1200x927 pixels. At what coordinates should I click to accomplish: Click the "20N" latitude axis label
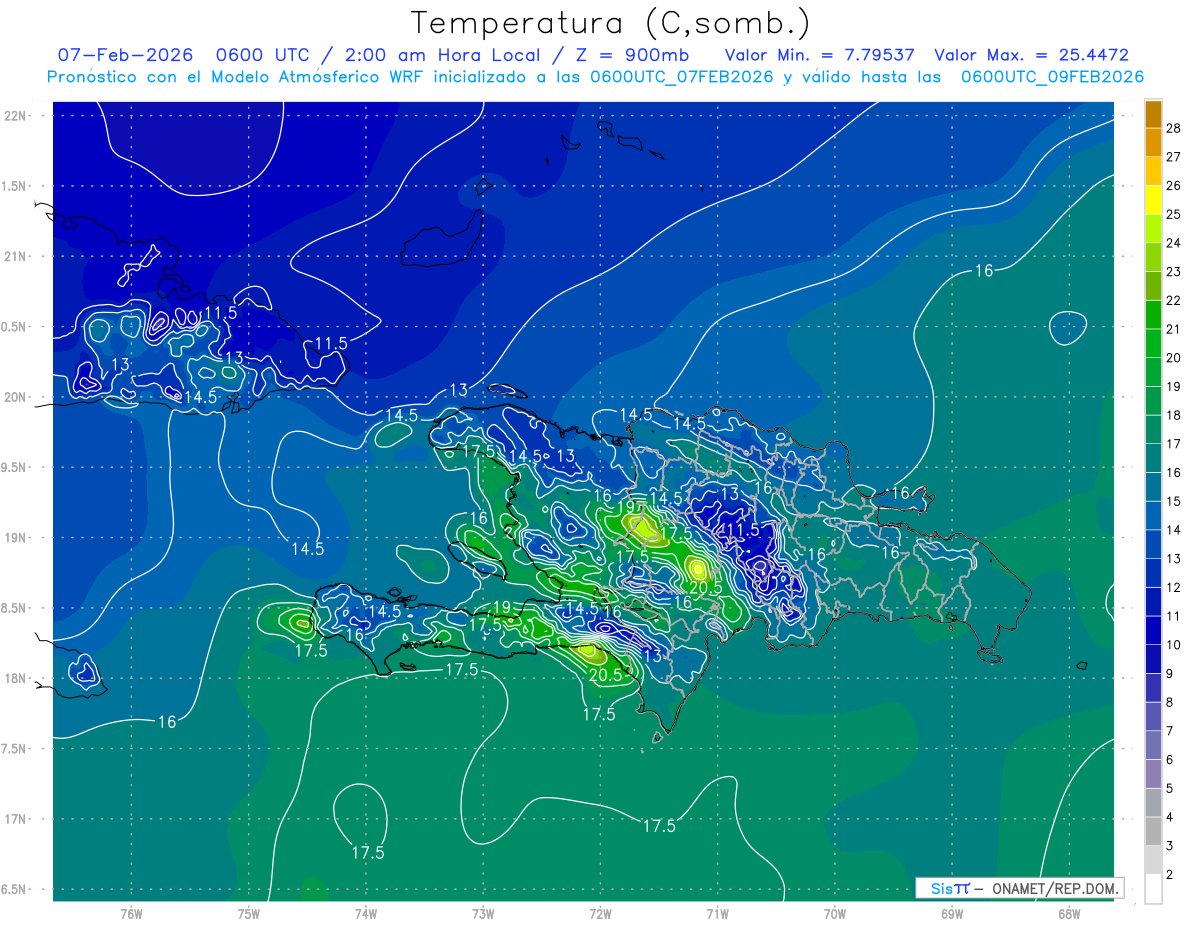15,397
